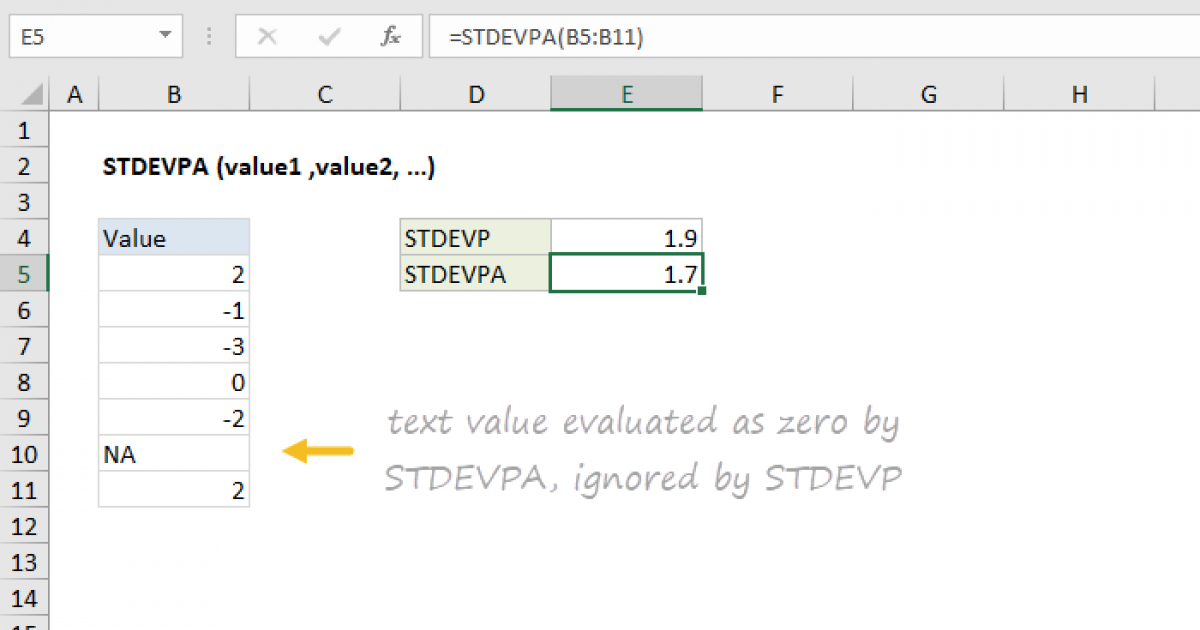Select row 5 header
1200x630 pixels.
tap(24, 274)
